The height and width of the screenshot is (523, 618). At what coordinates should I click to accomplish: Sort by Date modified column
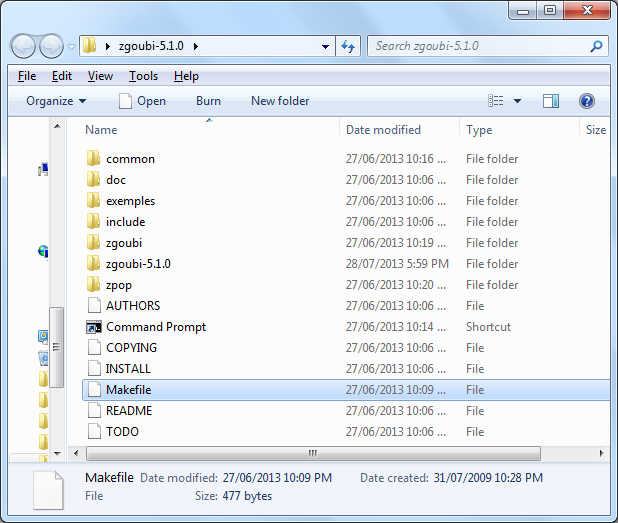(383, 130)
